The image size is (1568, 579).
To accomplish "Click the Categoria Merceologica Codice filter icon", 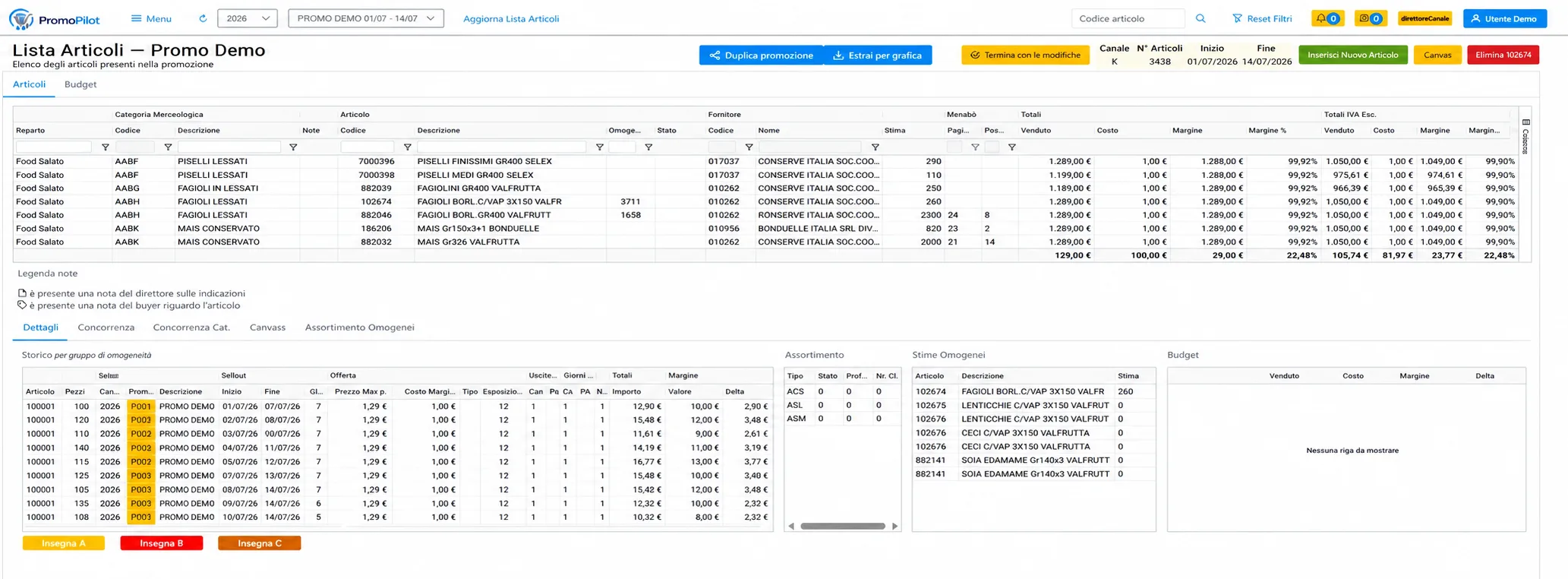I will coord(168,147).
